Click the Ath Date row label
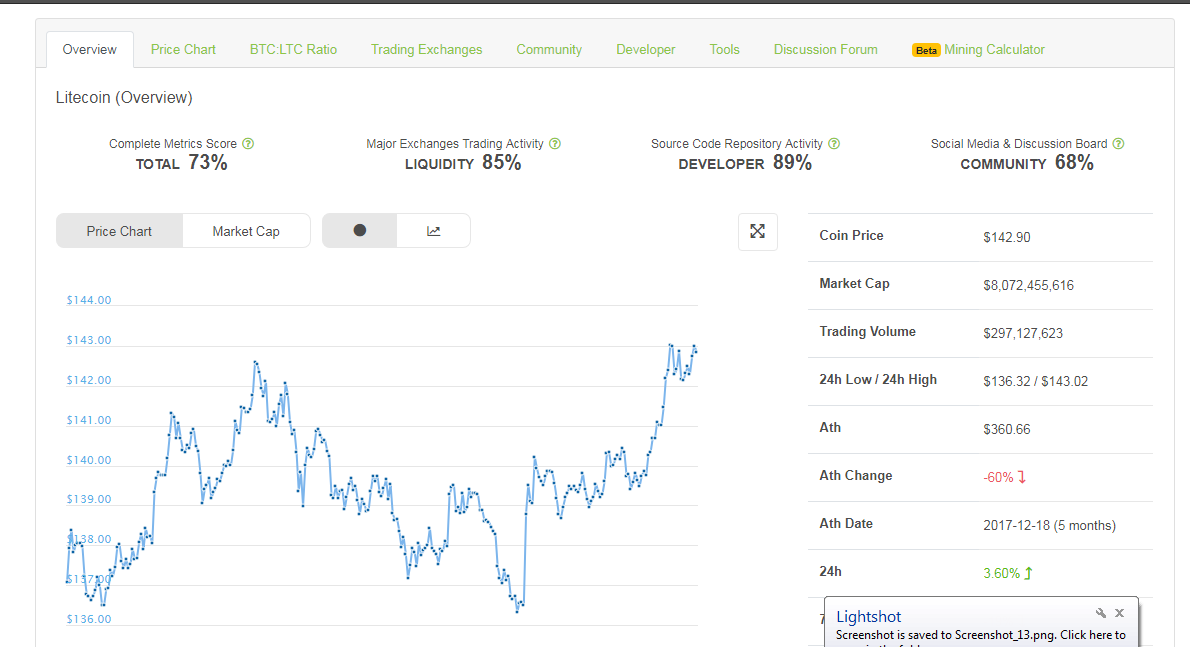 pos(846,523)
